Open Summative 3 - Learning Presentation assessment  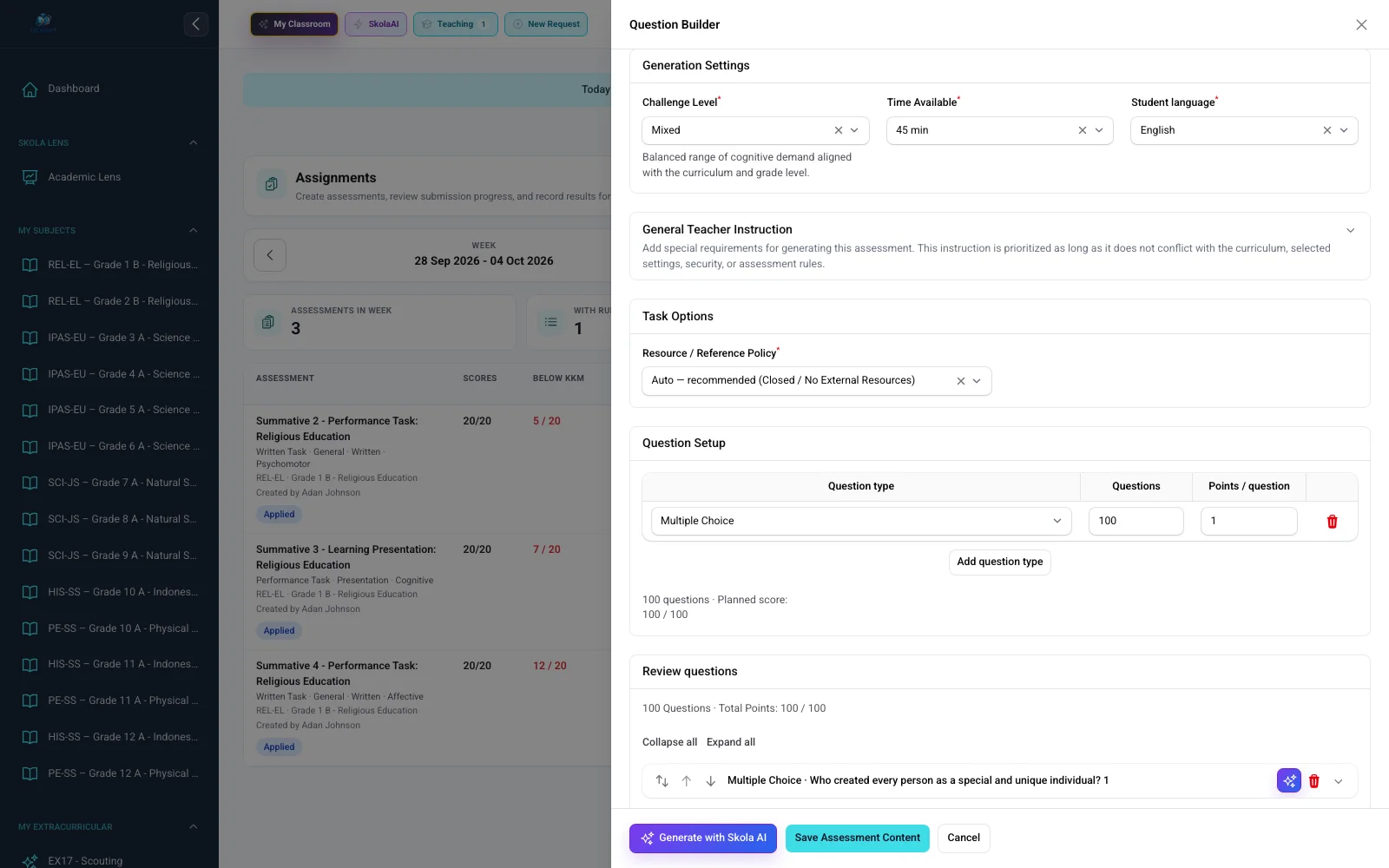pyautogui.click(x=346, y=557)
